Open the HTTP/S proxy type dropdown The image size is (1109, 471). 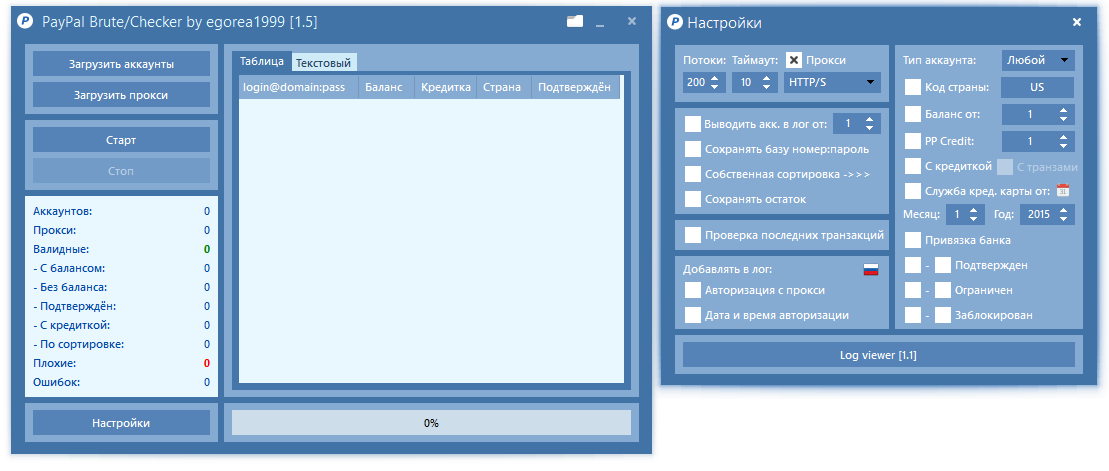click(x=832, y=83)
